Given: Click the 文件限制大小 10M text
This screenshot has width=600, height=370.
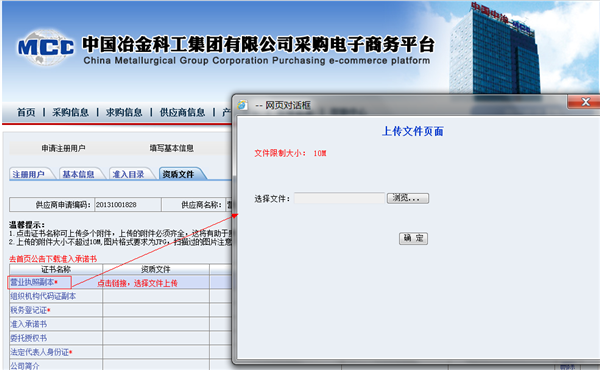Looking at the screenshot, I should pos(290,153).
